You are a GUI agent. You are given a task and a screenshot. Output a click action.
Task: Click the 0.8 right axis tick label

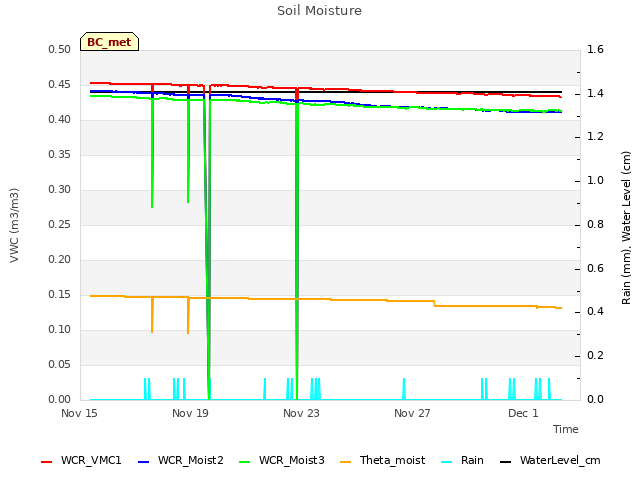click(595, 224)
